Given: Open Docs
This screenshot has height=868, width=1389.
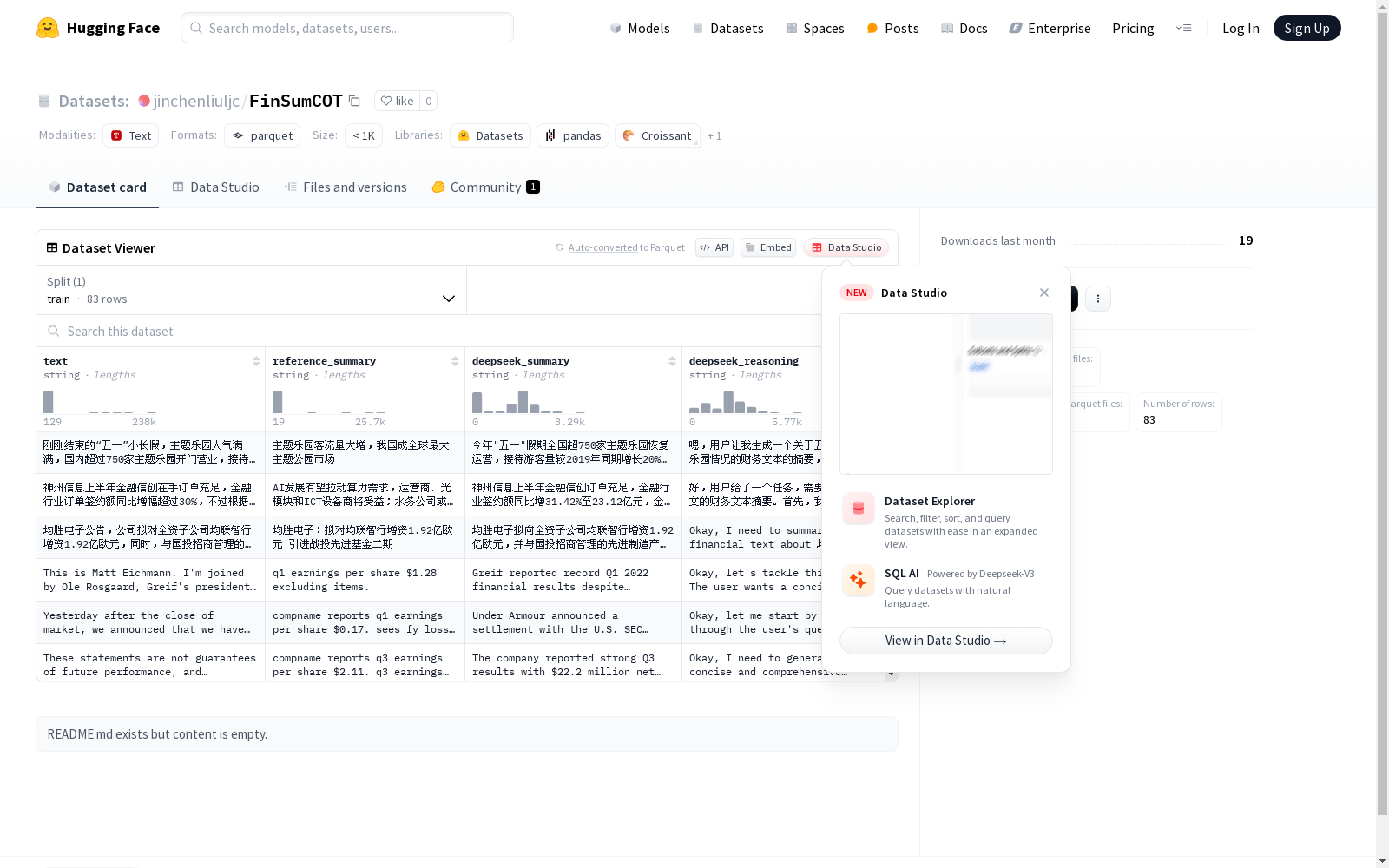Looking at the screenshot, I should click(964, 28).
